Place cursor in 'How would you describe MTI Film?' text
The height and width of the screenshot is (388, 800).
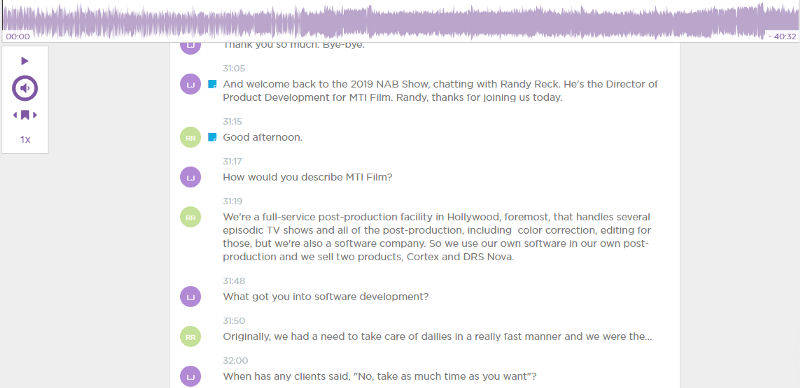click(307, 178)
